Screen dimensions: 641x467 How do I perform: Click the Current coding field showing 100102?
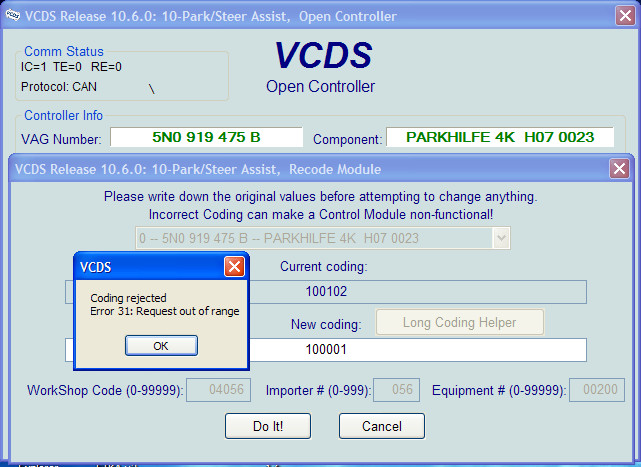click(326, 292)
